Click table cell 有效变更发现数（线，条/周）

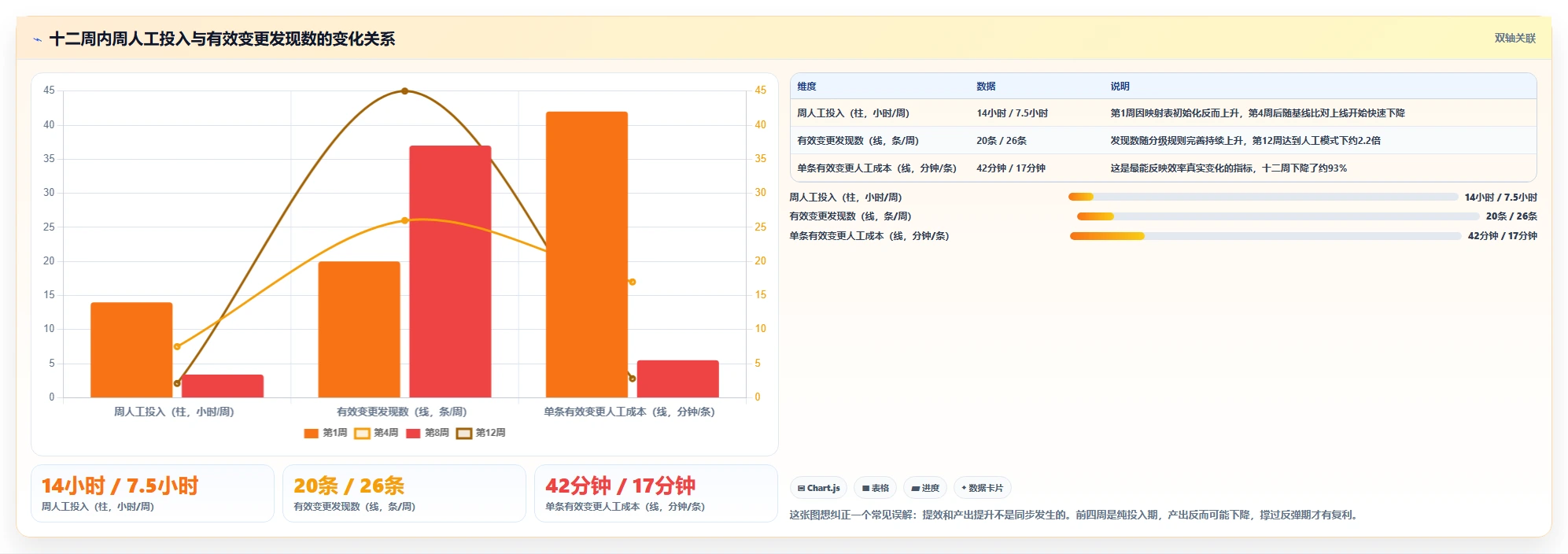coord(858,141)
